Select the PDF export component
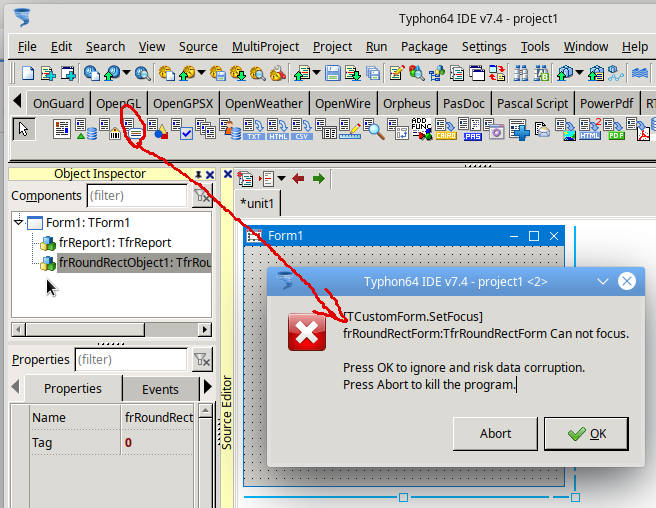 click(x=615, y=129)
